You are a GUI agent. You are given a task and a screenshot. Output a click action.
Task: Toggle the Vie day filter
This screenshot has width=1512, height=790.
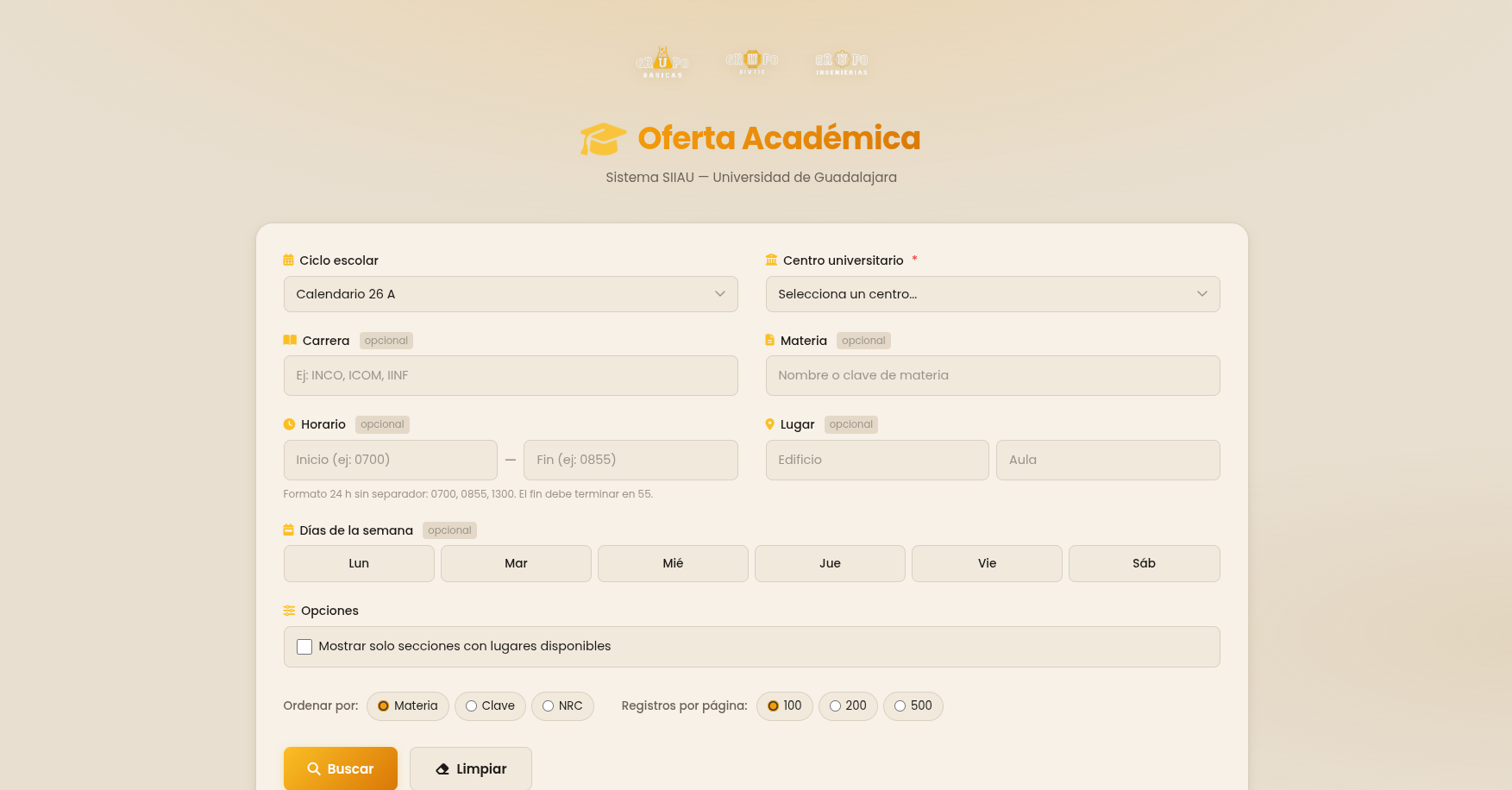tap(987, 563)
